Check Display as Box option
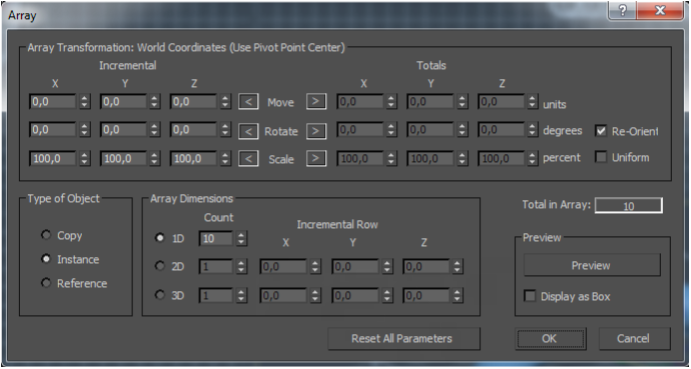This screenshot has width=691, height=369. [529, 296]
